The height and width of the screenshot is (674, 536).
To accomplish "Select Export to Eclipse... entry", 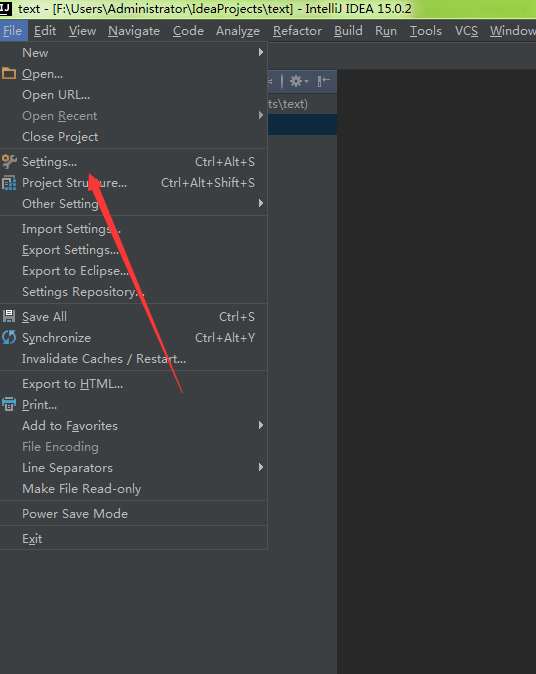I will coord(133,271).
